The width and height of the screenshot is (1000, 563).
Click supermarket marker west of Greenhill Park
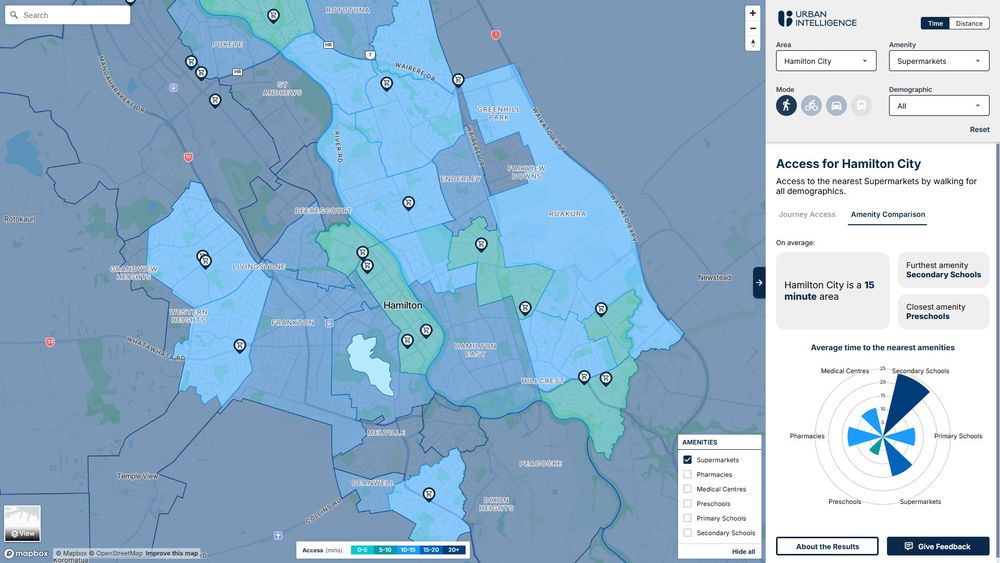pyautogui.click(x=458, y=80)
